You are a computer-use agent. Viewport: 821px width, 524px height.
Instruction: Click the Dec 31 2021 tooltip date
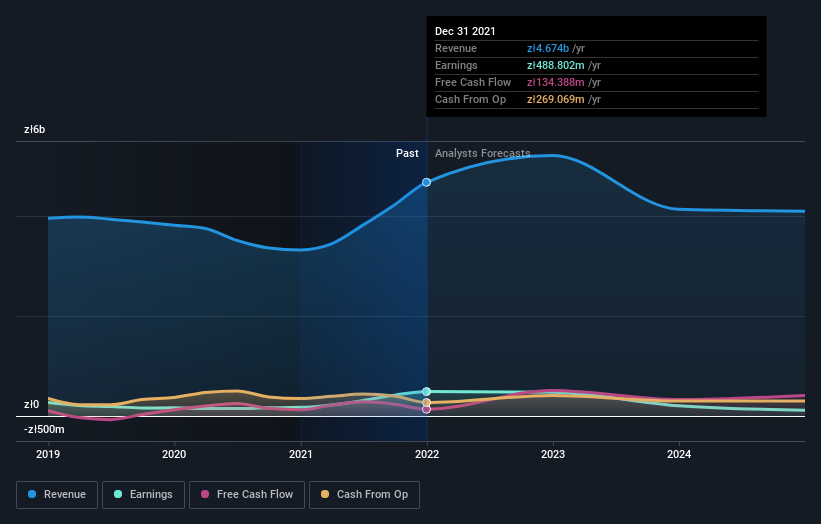click(x=465, y=31)
